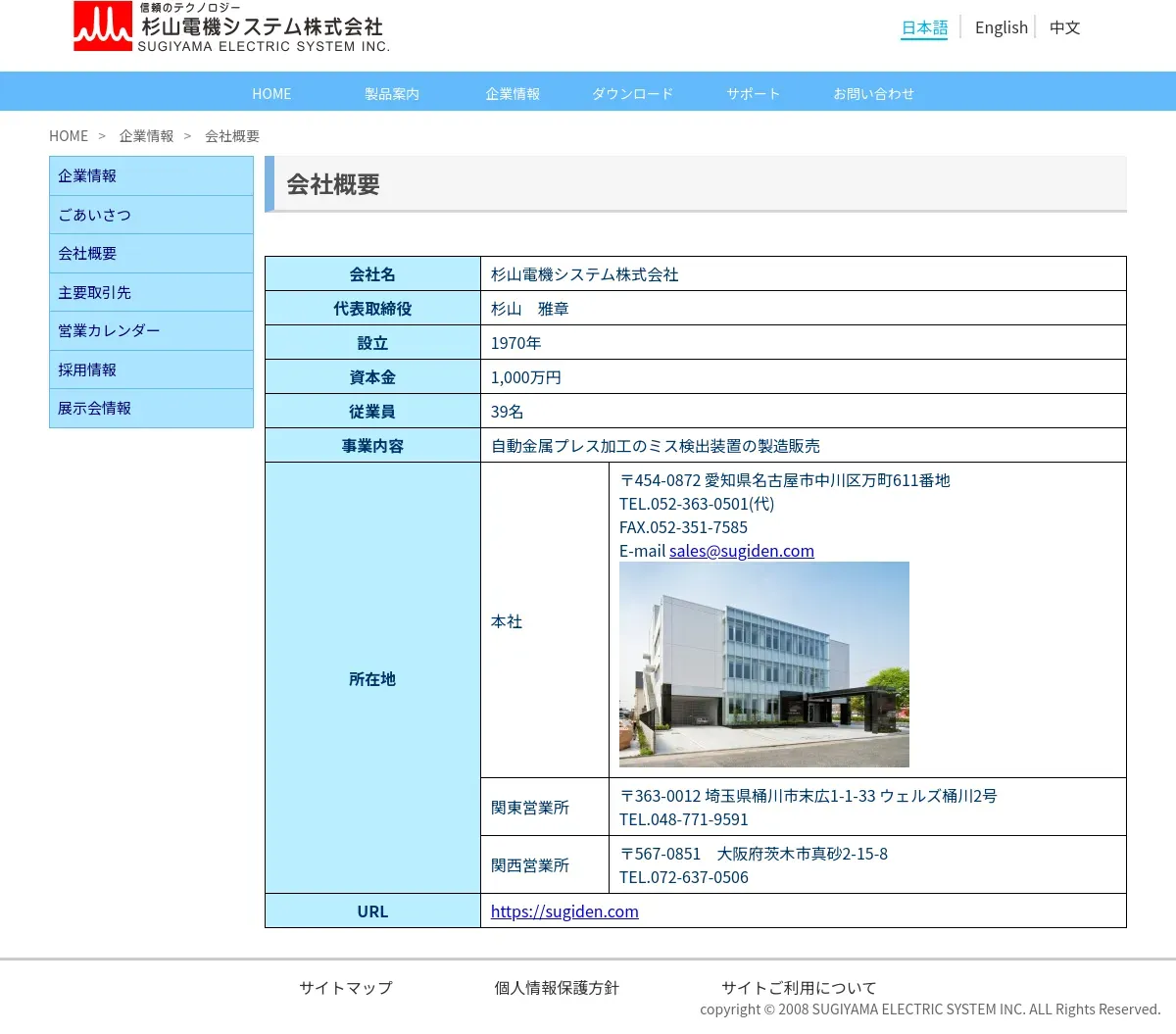Screen dimensions: 1176x1034
Task: Click the 39名 employee count
Action: click(x=508, y=412)
